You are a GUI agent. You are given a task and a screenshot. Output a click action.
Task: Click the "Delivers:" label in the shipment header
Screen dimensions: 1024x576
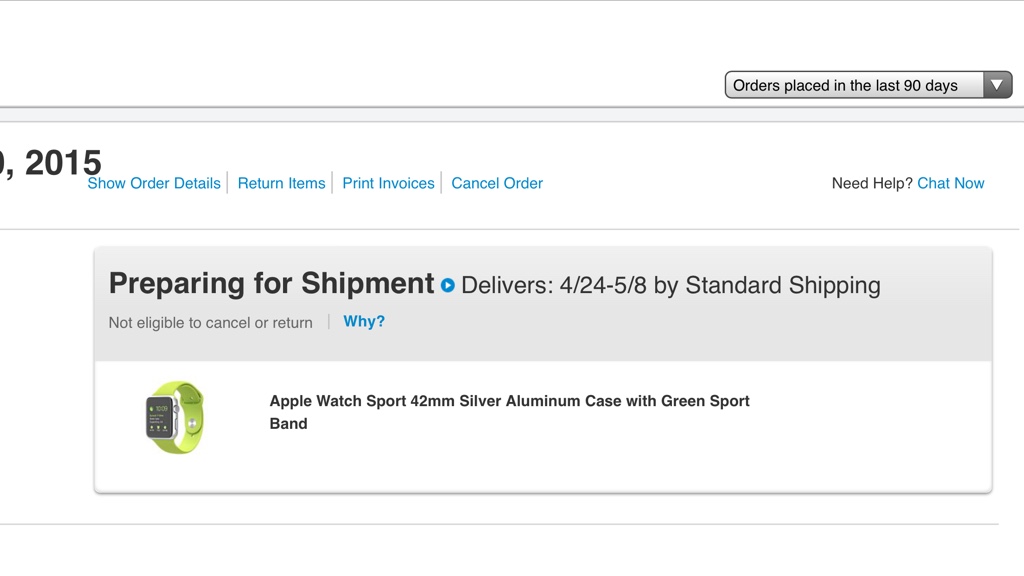coord(506,285)
